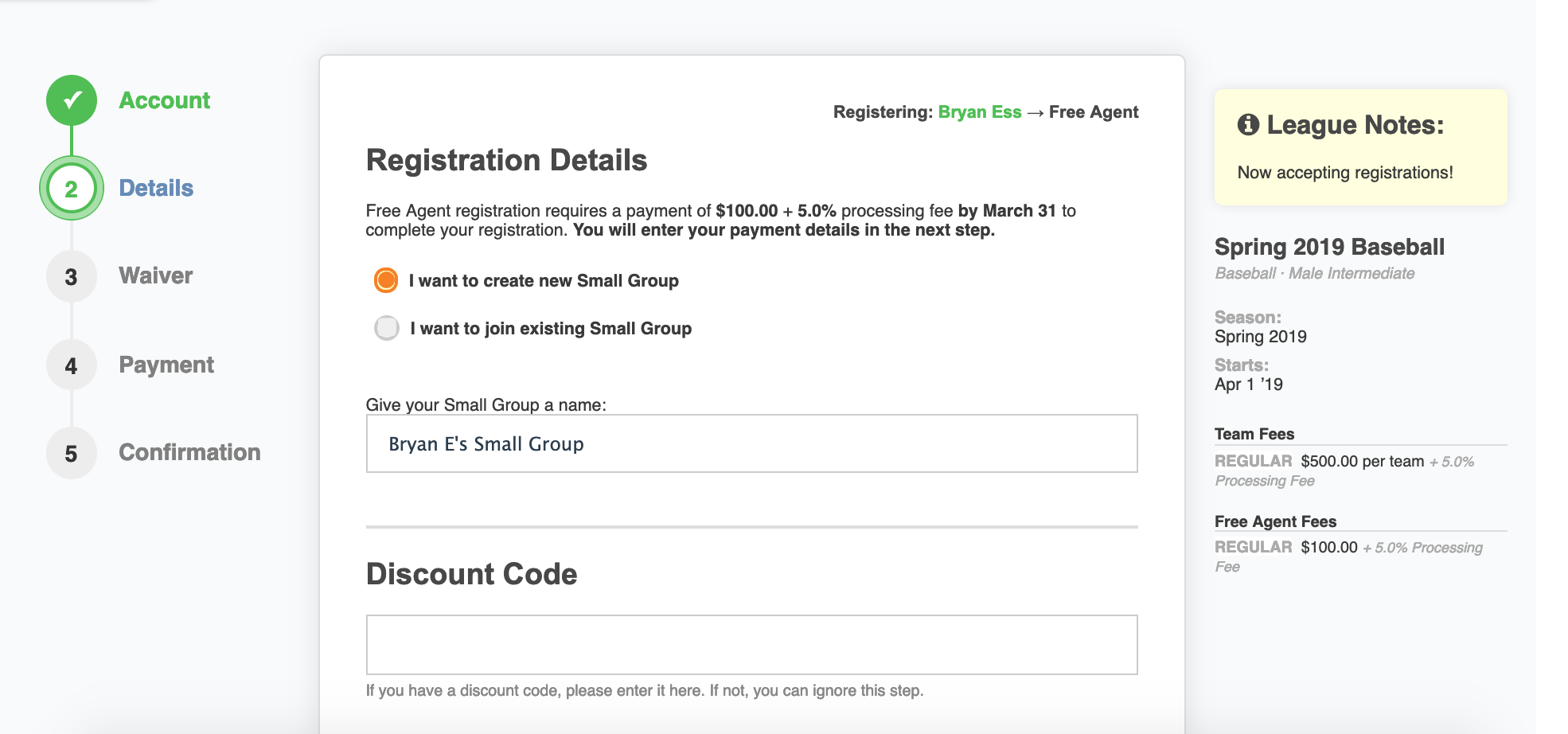Open the Payment step label

point(166,365)
